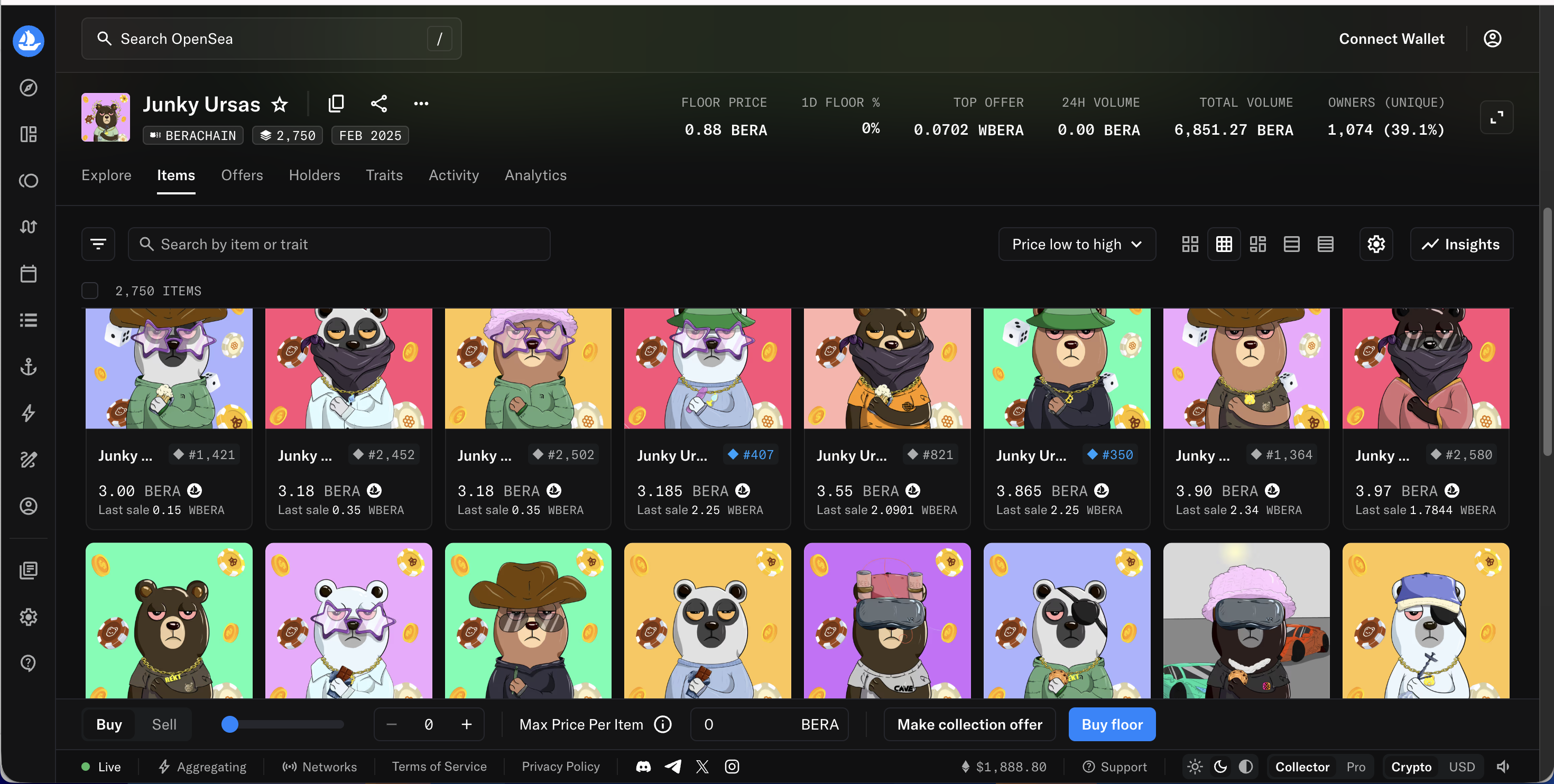
Task: Switch to compact table view
Action: (x=1325, y=244)
